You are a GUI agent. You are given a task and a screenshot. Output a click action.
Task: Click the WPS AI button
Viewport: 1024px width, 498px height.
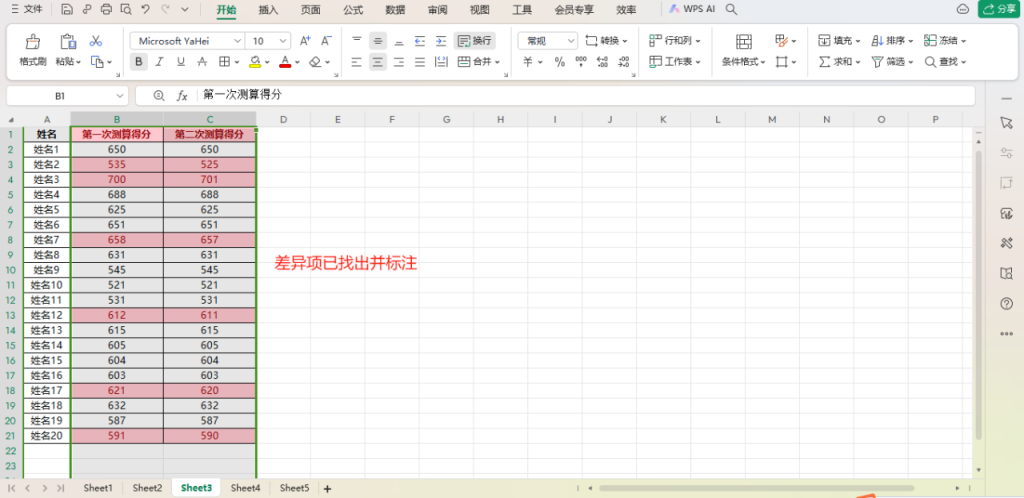691,9
